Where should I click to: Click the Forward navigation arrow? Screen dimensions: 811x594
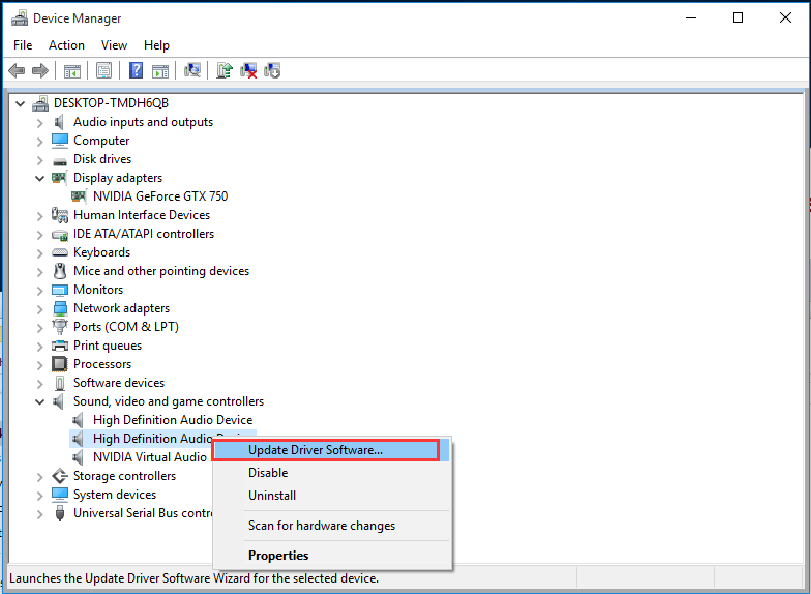[x=39, y=70]
